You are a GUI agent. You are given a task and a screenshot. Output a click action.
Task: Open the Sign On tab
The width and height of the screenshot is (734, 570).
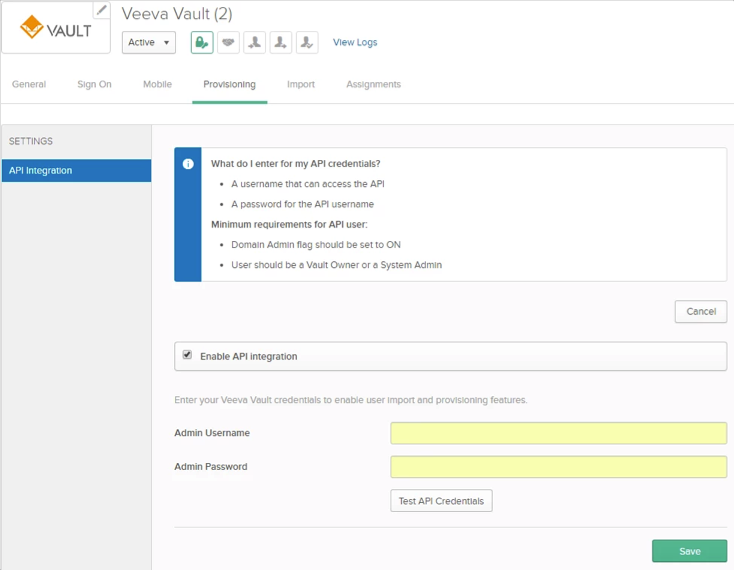[94, 84]
